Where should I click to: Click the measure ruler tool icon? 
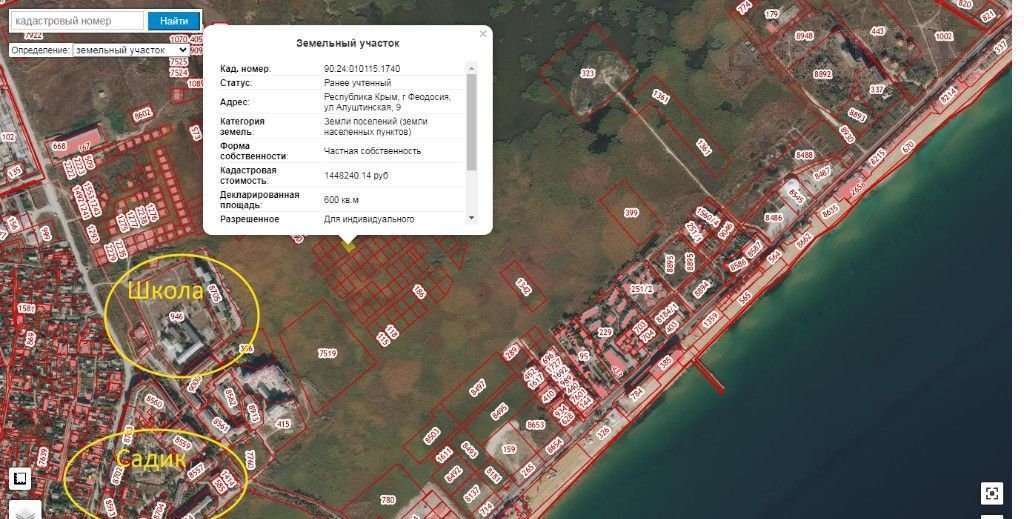click(x=19, y=479)
